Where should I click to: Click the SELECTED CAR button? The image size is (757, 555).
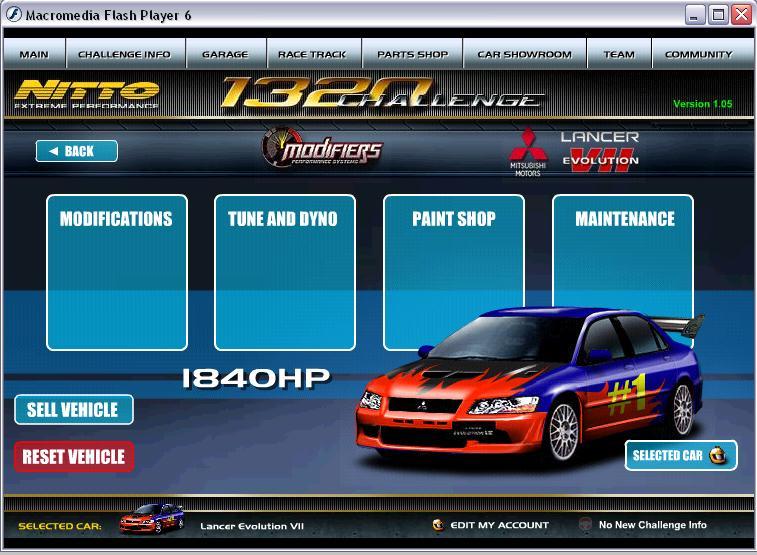681,455
